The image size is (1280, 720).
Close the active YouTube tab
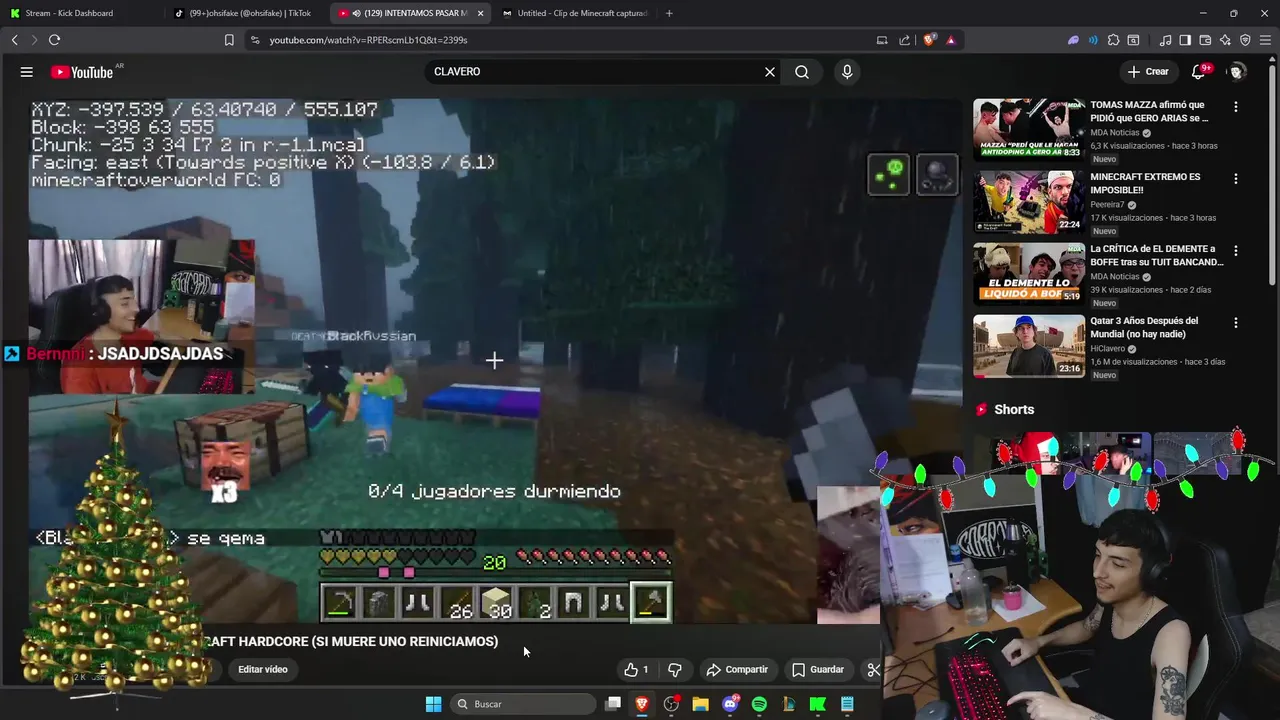[x=480, y=13]
